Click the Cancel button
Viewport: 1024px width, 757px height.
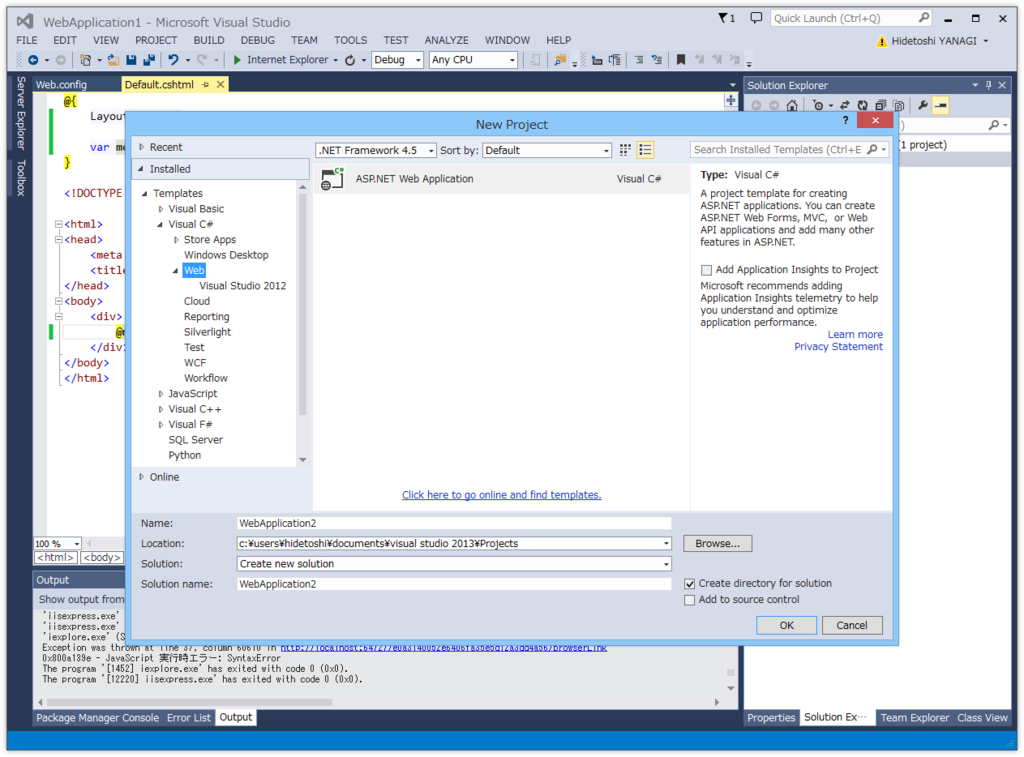(852, 625)
